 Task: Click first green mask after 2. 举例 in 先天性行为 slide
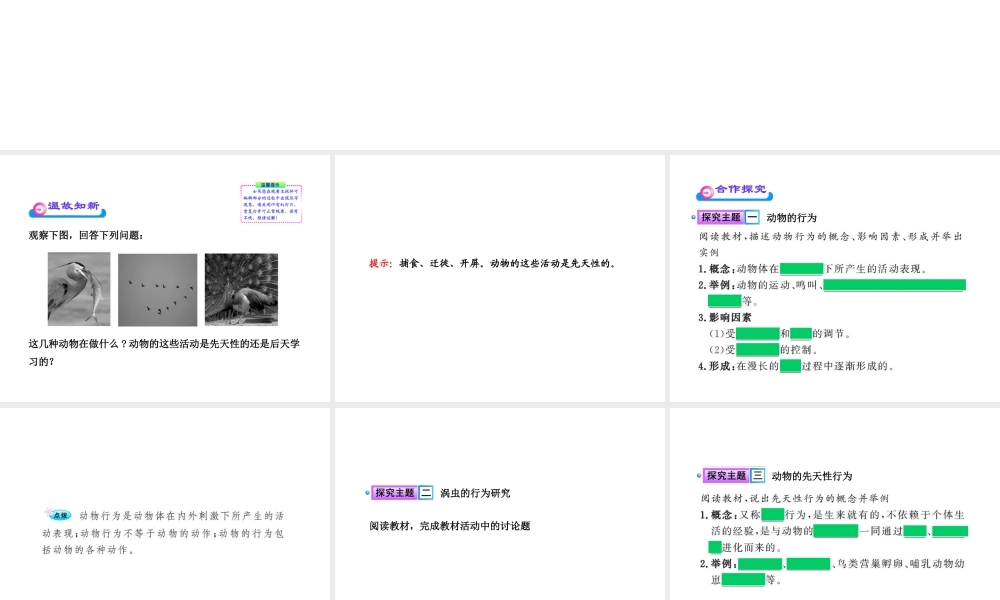pos(760,564)
